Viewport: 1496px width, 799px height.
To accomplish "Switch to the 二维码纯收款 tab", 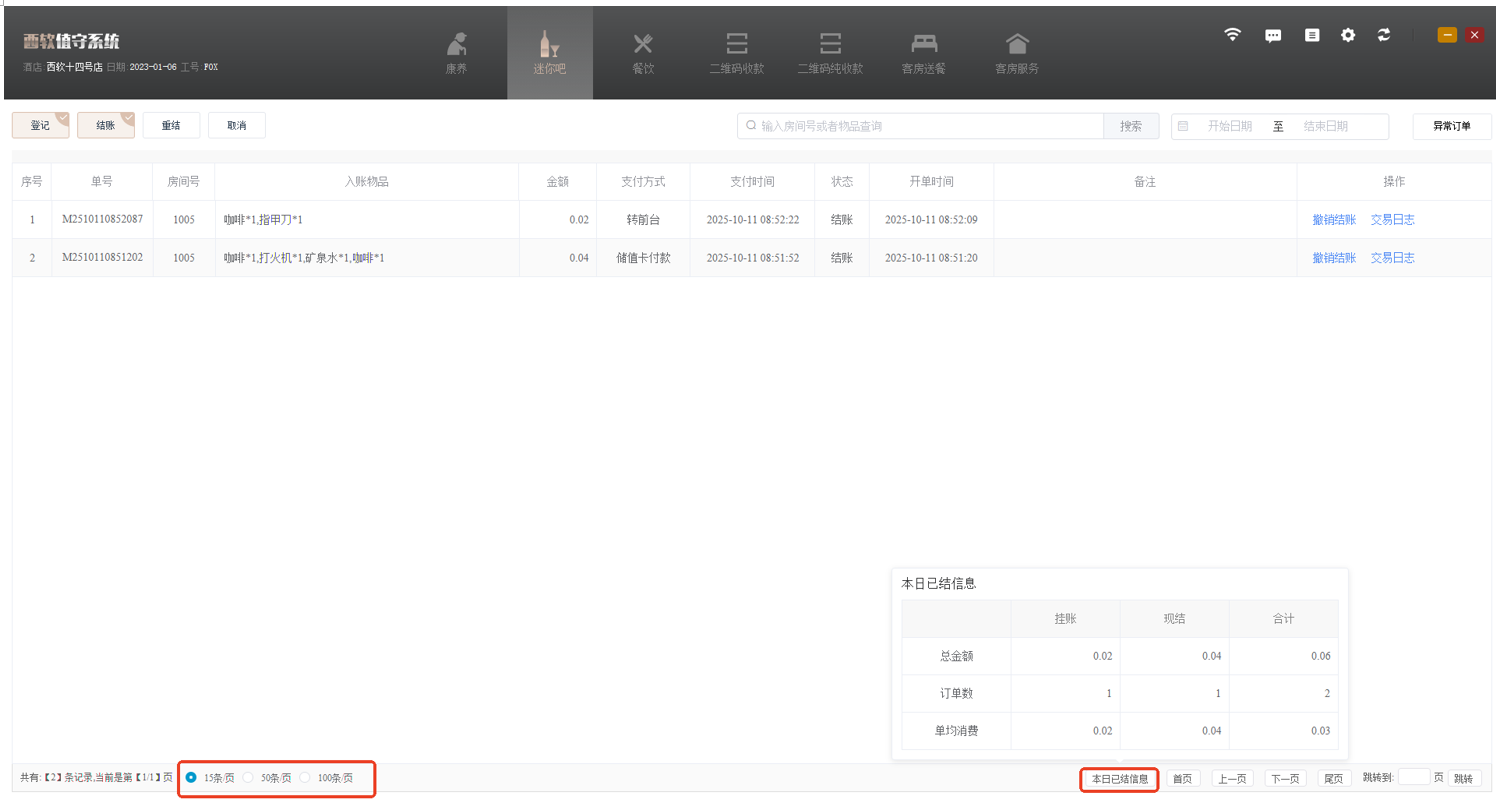I will [x=829, y=54].
